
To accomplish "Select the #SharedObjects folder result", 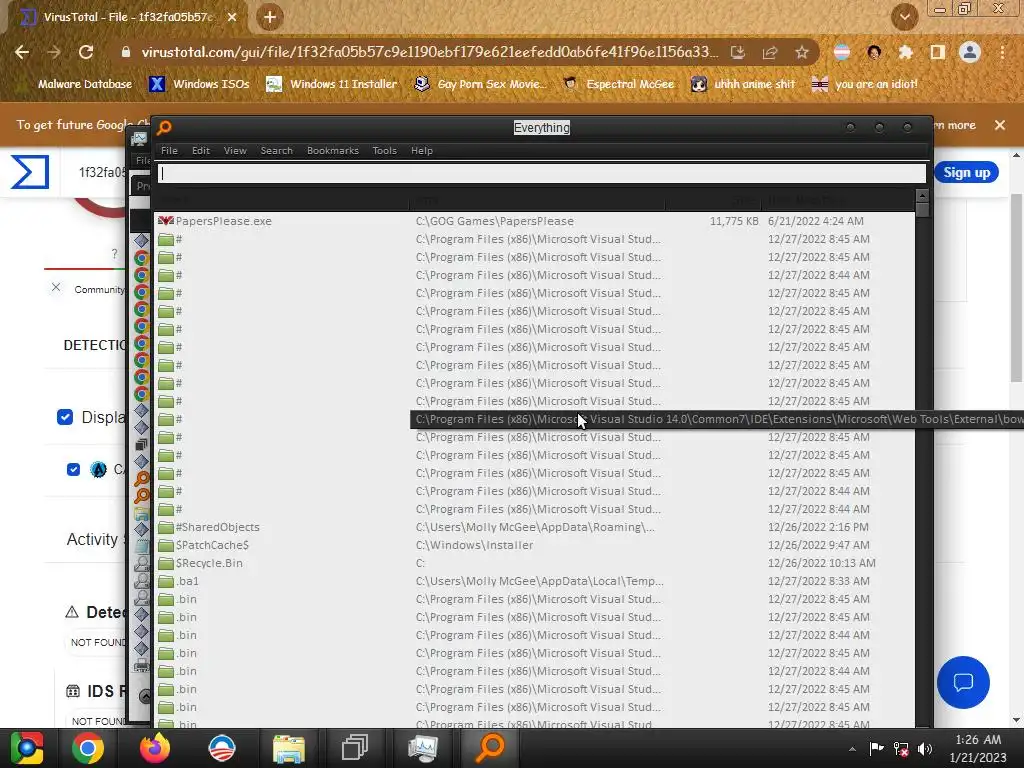I will click(x=217, y=527).
